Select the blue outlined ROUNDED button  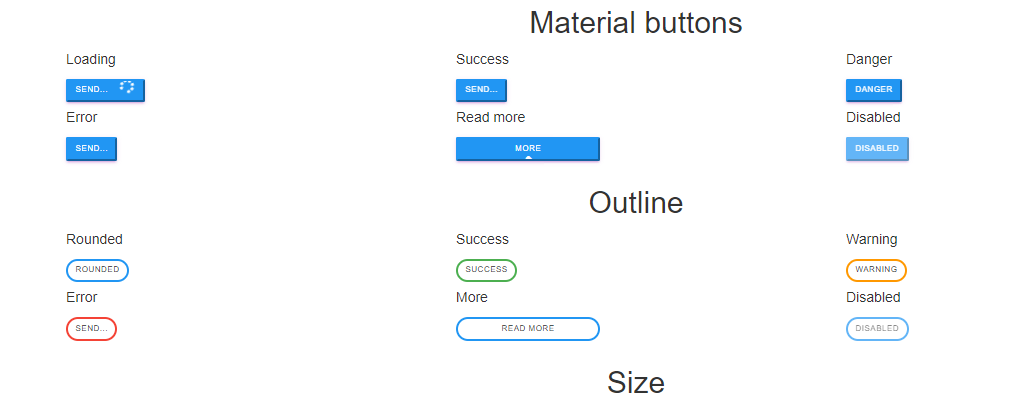[x=97, y=270]
